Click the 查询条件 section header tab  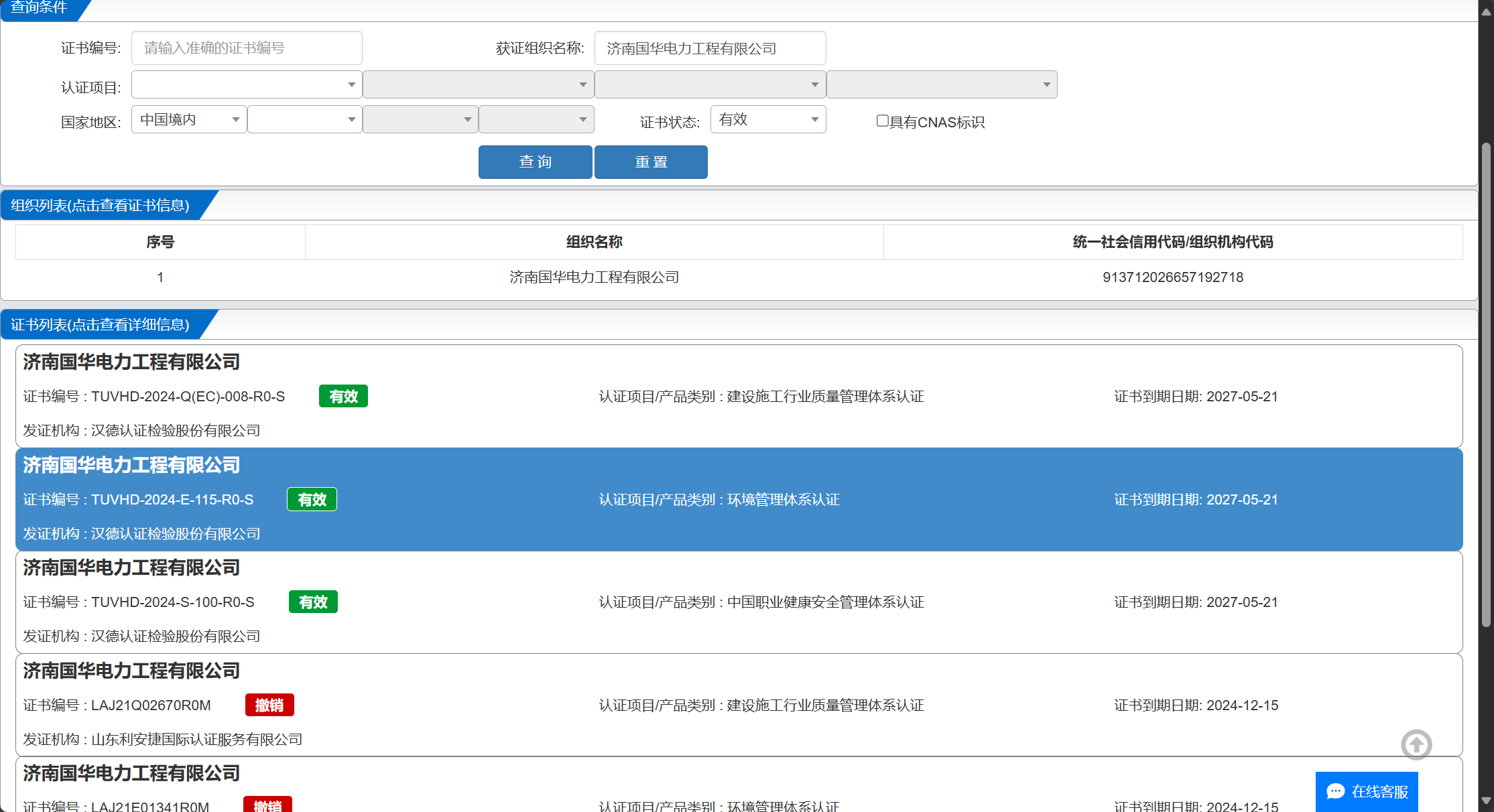click(x=40, y=9)
